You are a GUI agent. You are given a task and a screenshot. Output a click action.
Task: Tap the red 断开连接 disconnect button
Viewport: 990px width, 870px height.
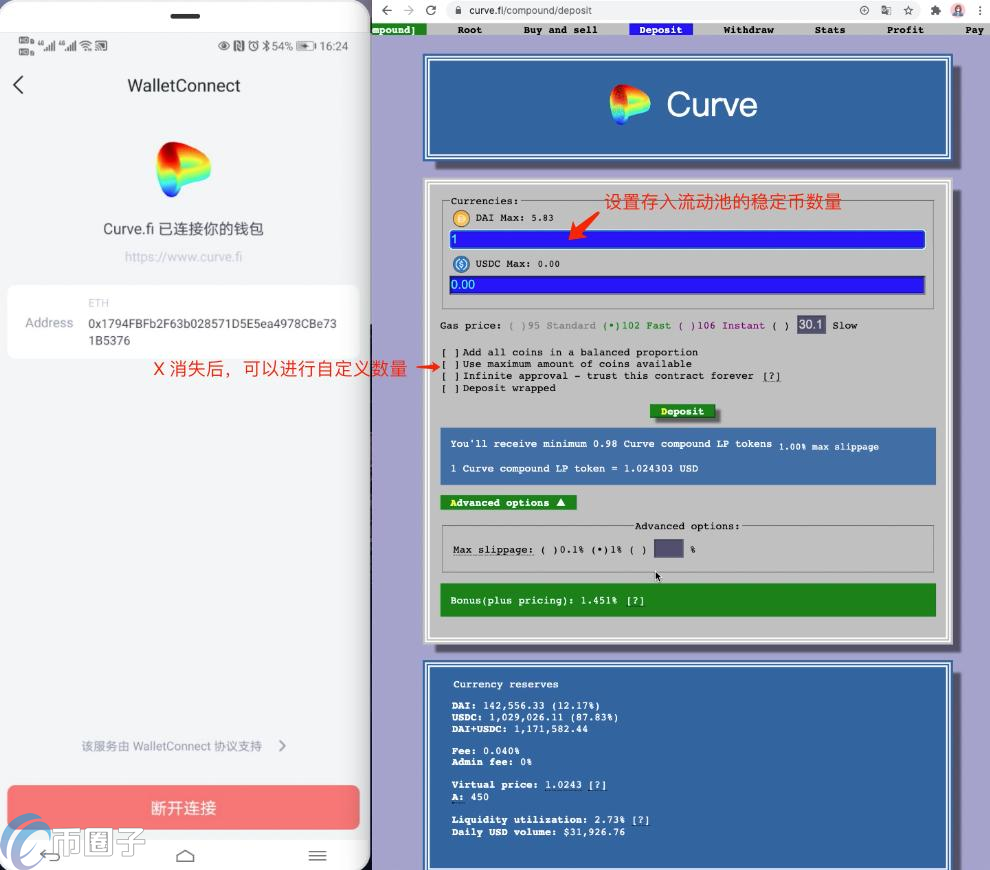183,807
